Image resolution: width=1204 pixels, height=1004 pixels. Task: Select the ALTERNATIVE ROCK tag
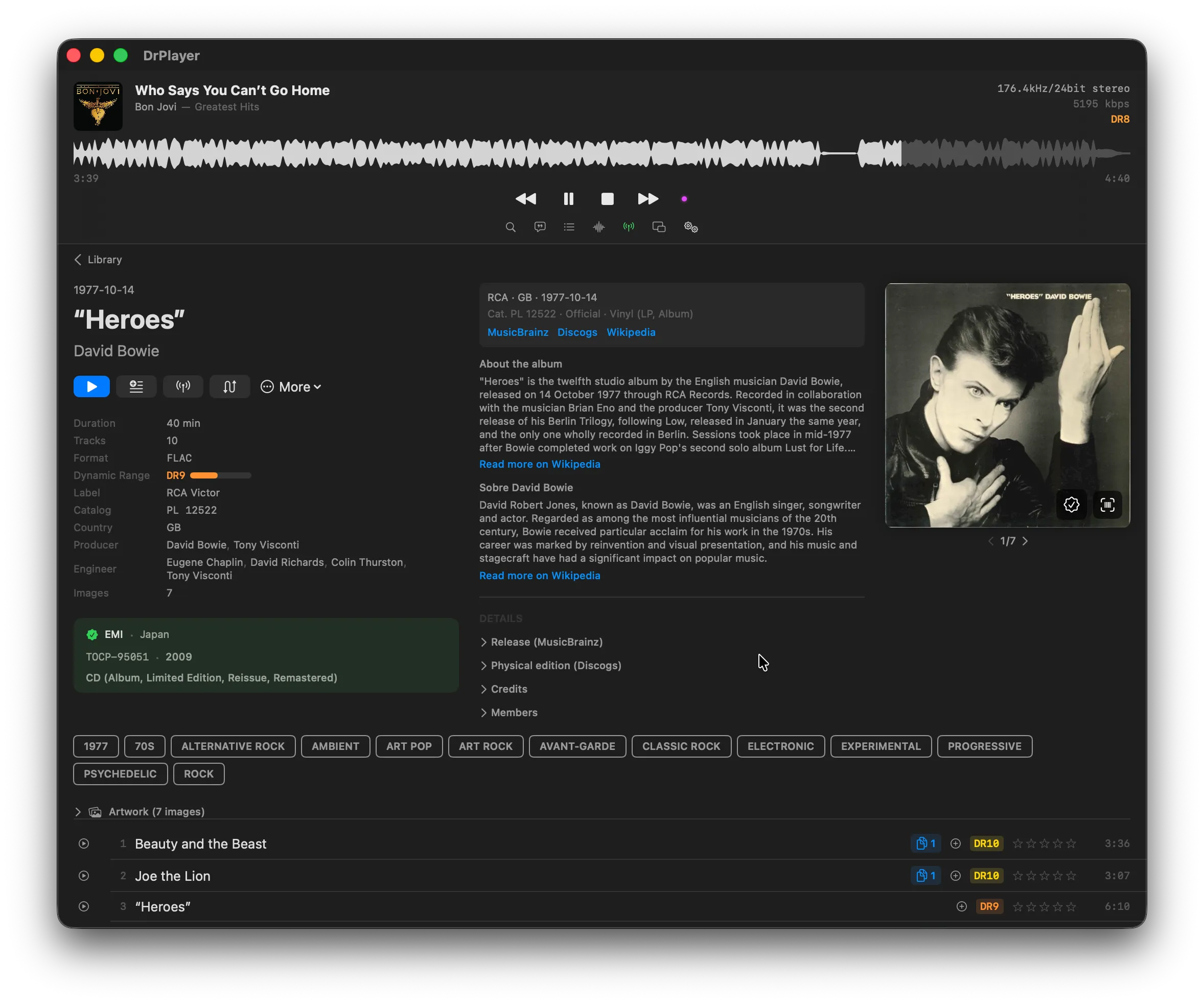[233, 746]
